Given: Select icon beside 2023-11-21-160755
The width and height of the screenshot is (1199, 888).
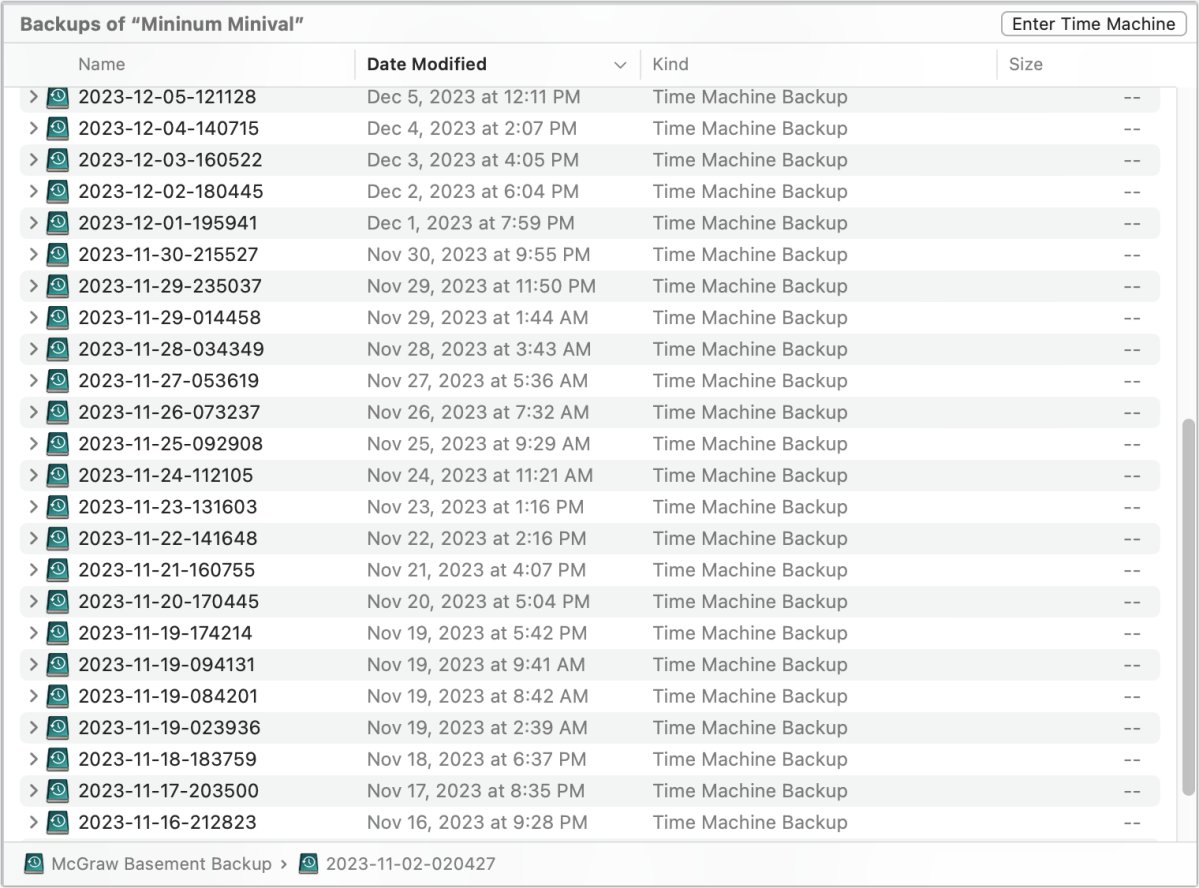Looking at the screenshot, I should pos(58,570).
